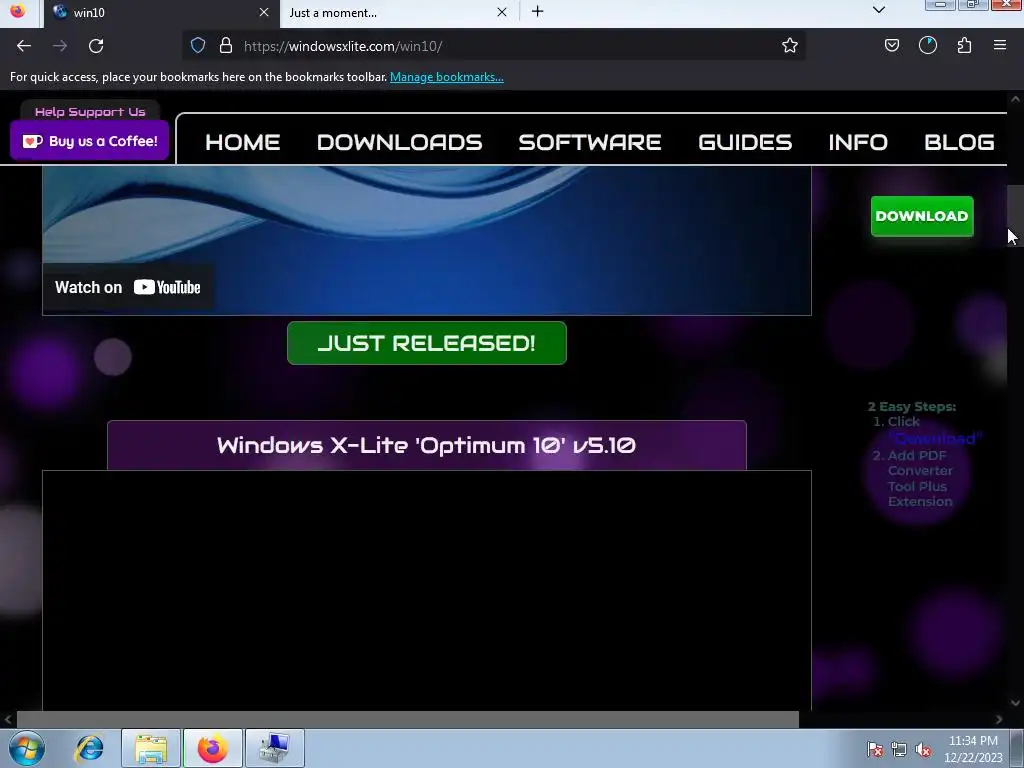Open Windows Explorer from taskbar

pyautogui.click(x=151, y=748)
